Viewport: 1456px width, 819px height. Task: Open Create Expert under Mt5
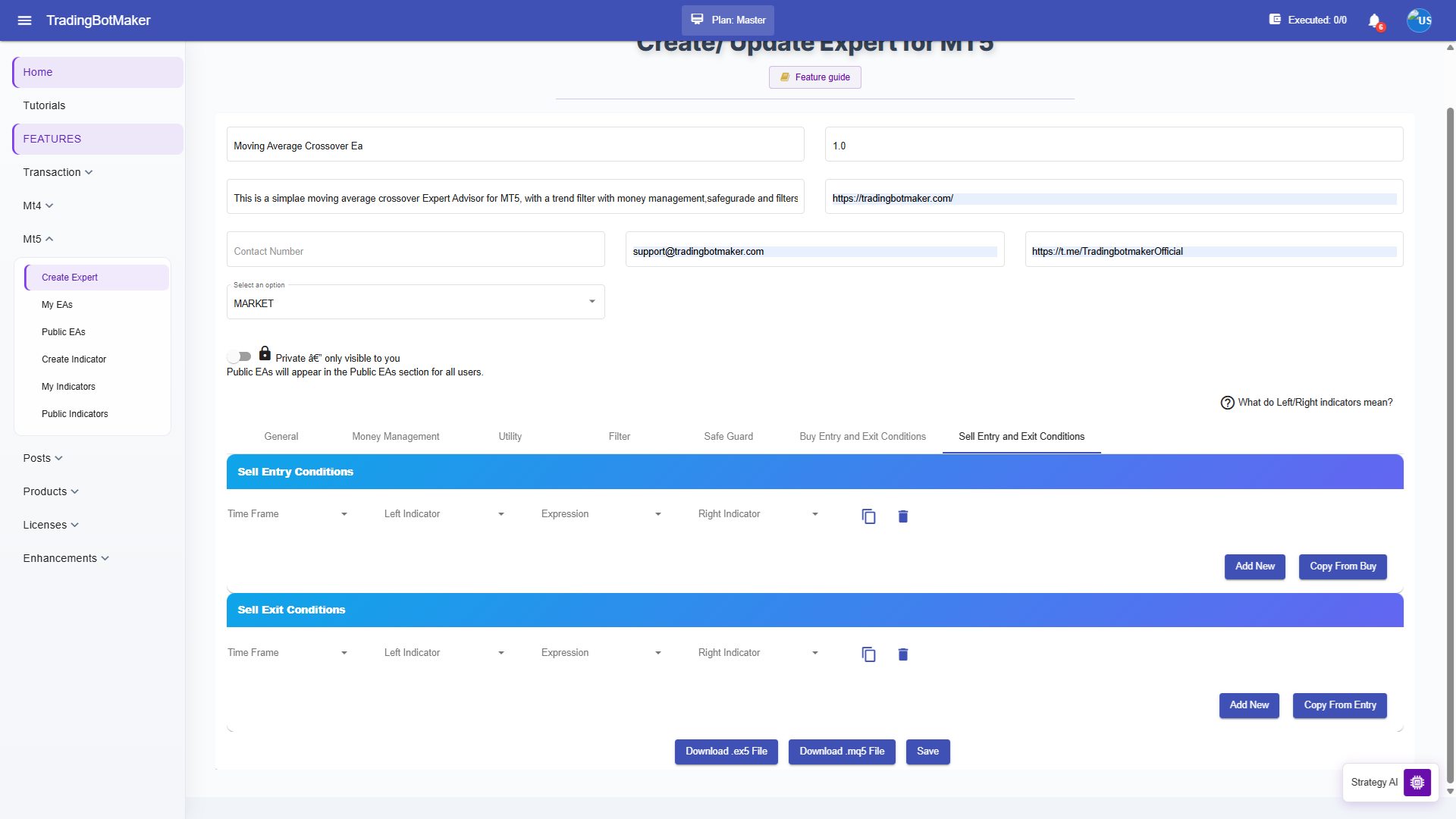pos(96,278)
